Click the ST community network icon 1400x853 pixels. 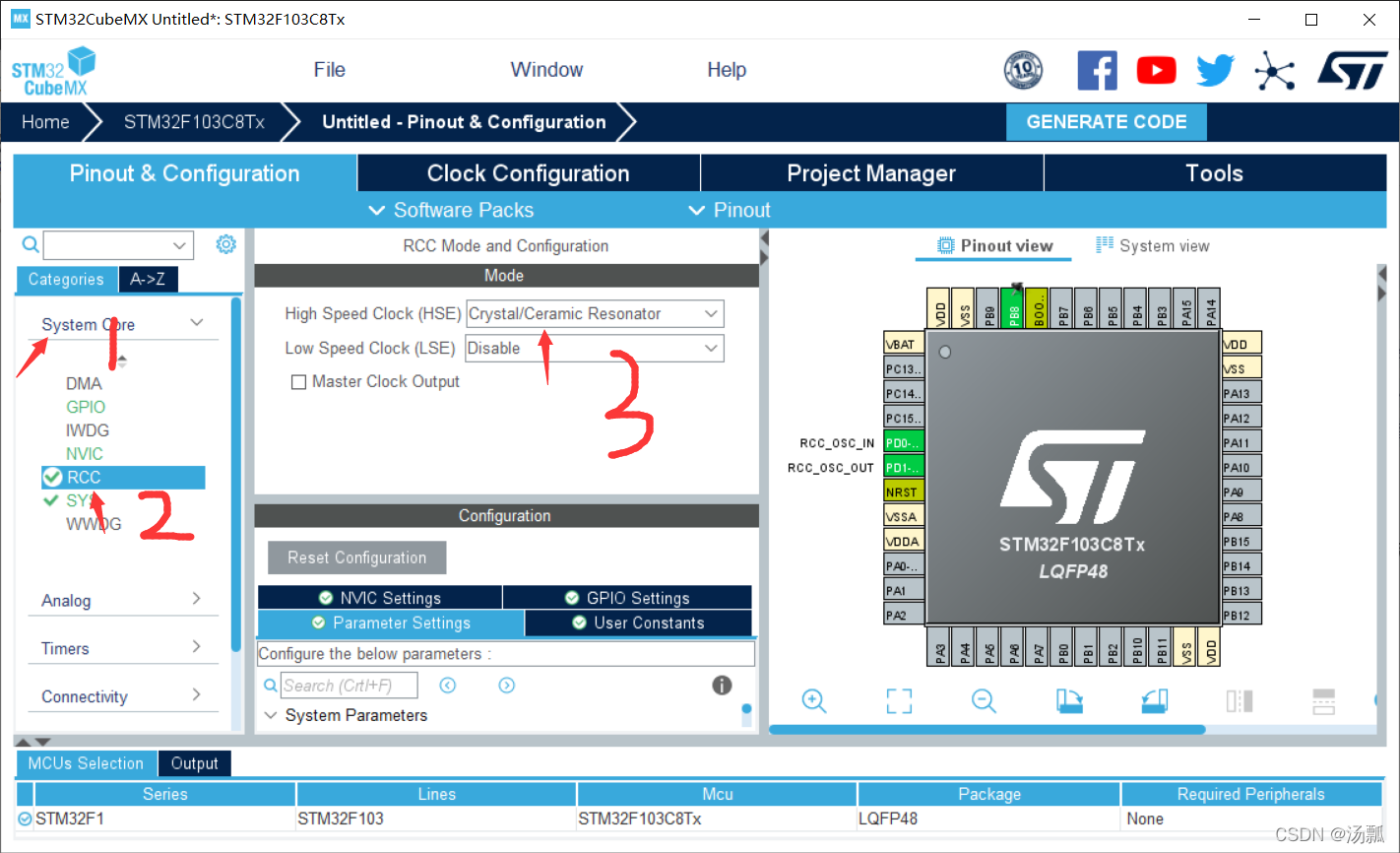pyautogui.click(x=1274, y=70)
